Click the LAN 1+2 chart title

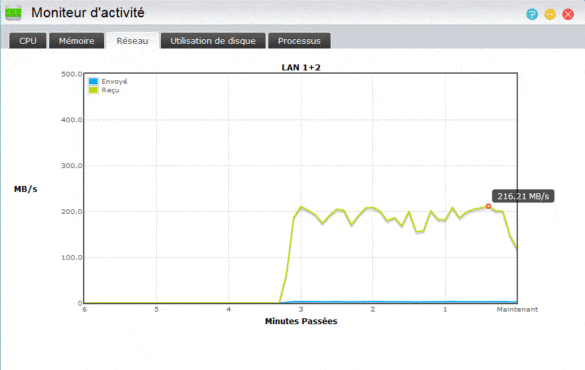(x=301, y=68)
